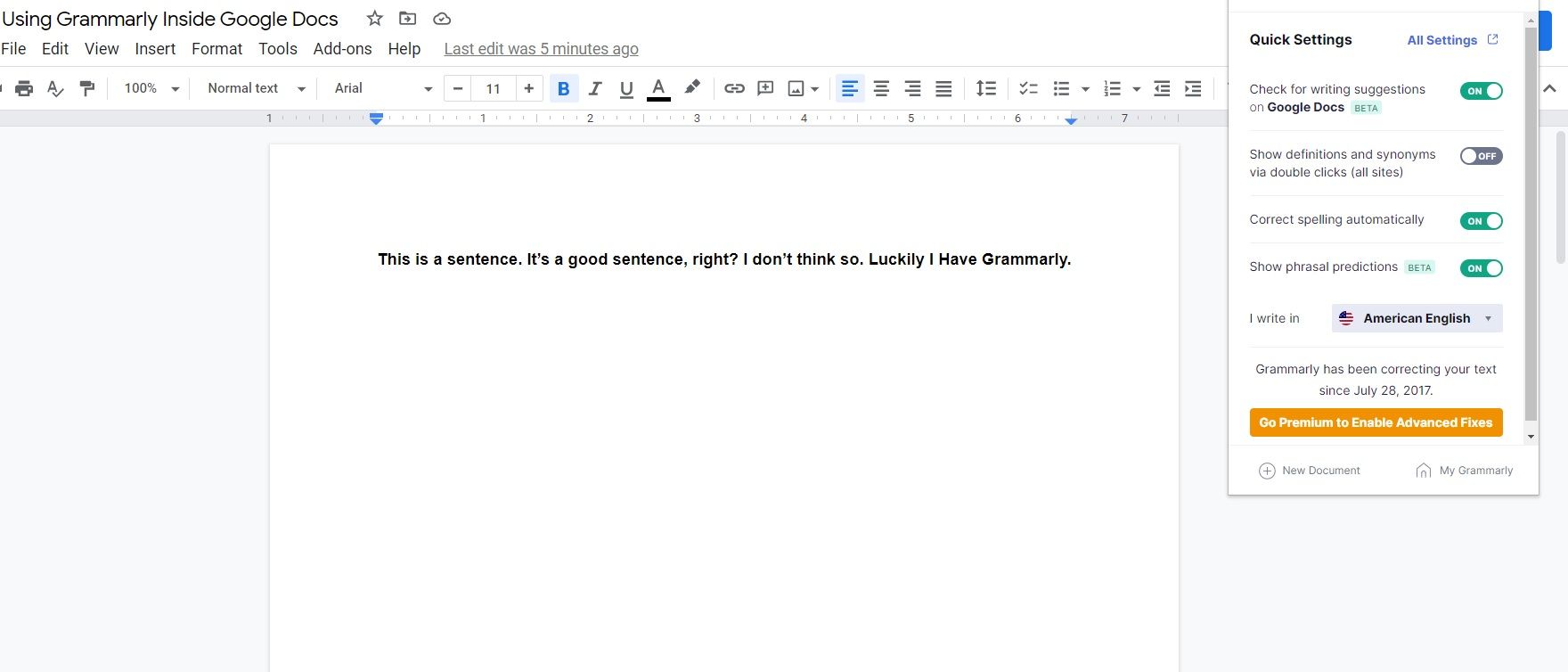Insert a link with the chain icon
Screen dimensions: 1568x672
coord(734,88)
